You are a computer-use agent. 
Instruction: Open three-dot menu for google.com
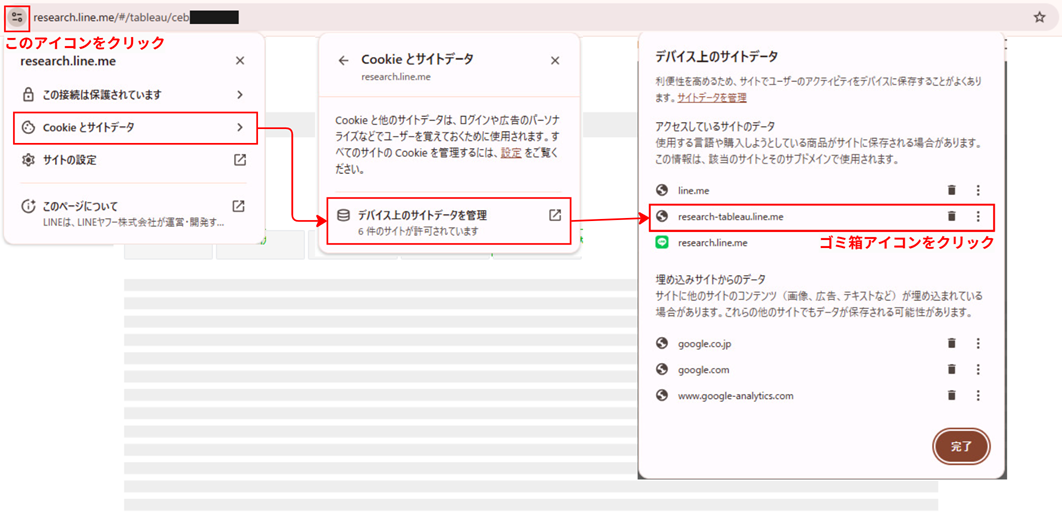click(x=978, y=369)
